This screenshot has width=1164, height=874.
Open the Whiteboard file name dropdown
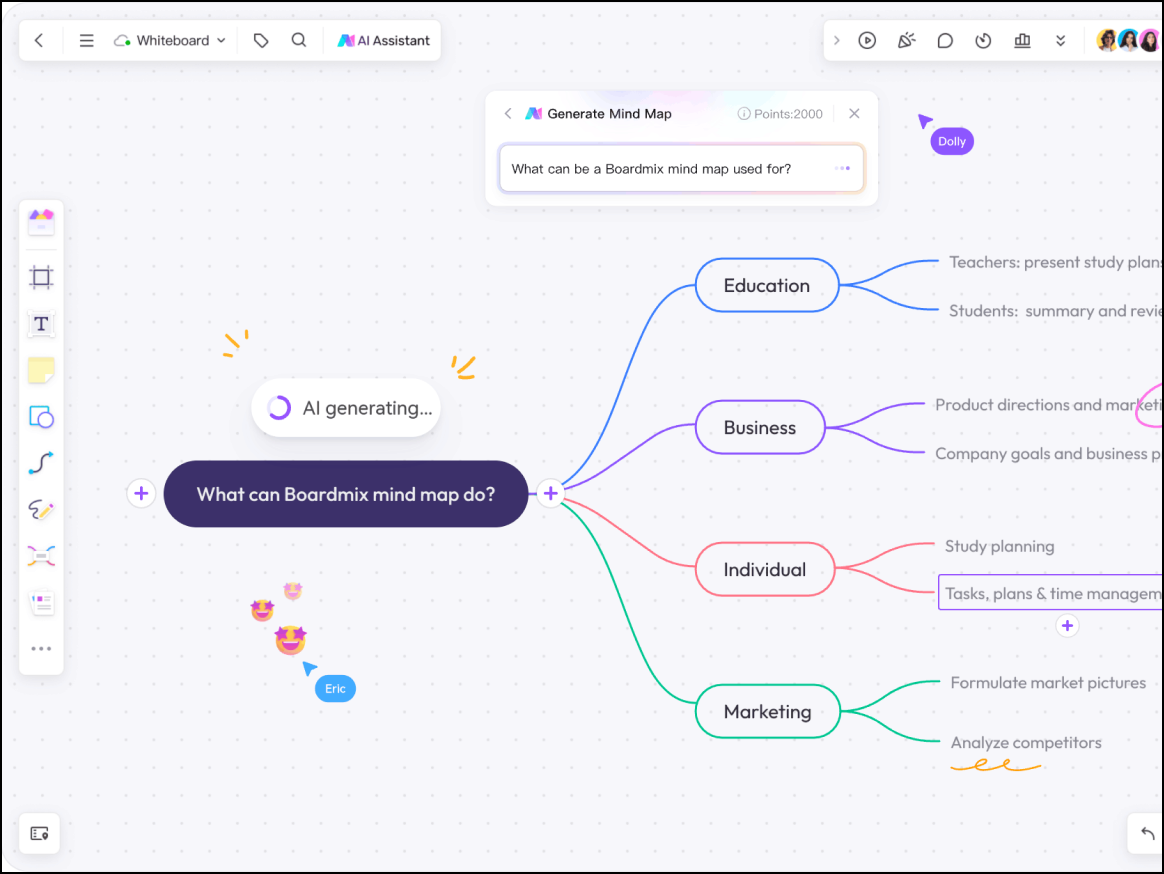tap(170, 40)
